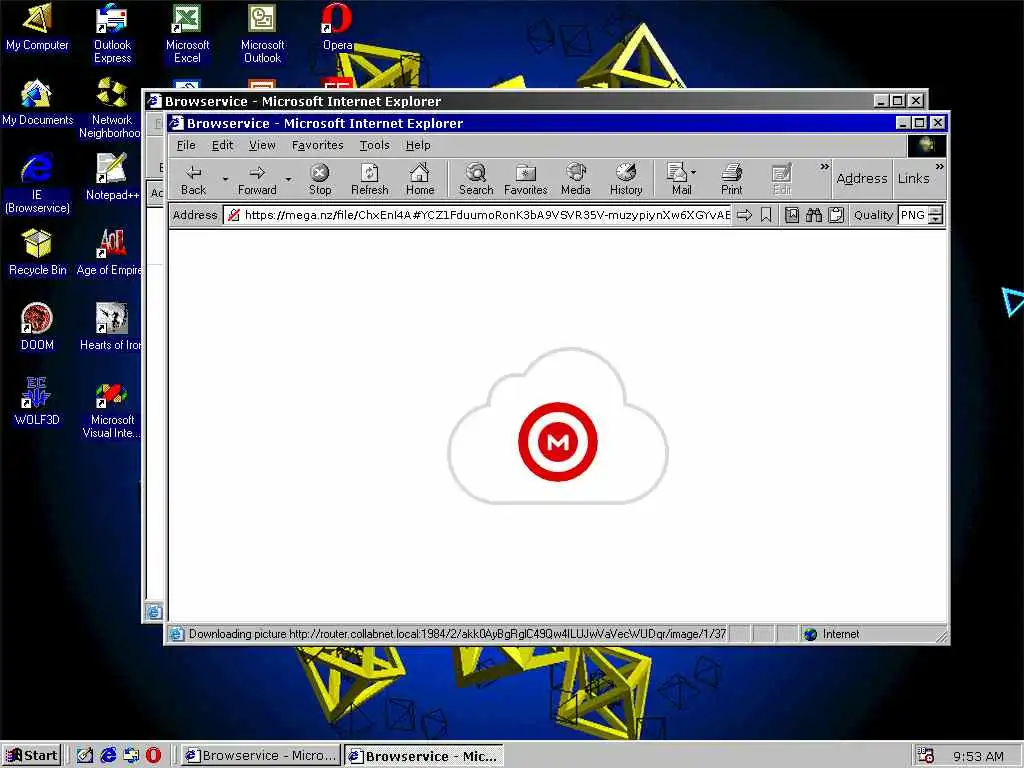Print the current page
This screenshot has height=768, width=1024.
731,180
